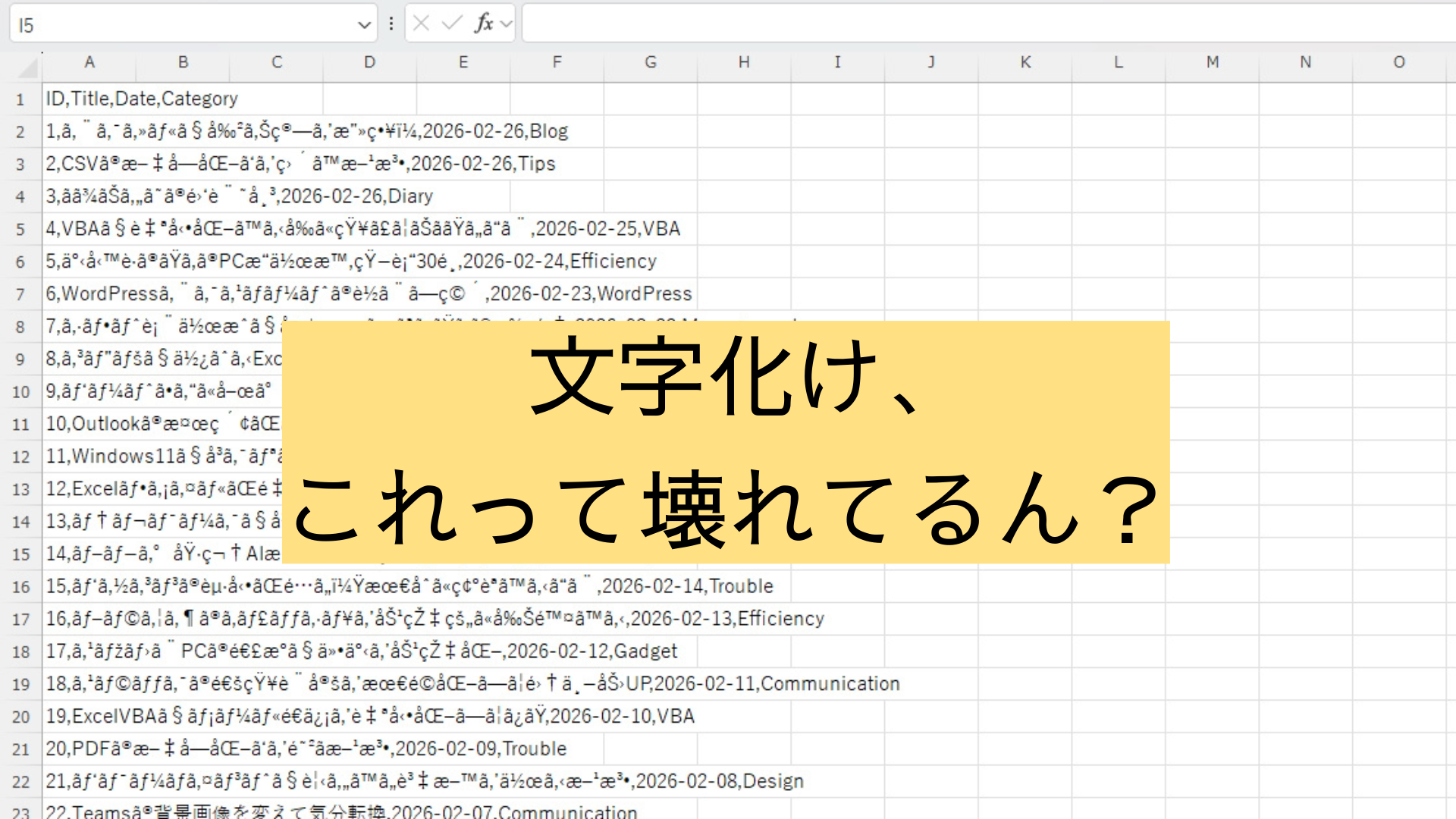
Task: Select row 1 header
Action: (x=20, y=99)
